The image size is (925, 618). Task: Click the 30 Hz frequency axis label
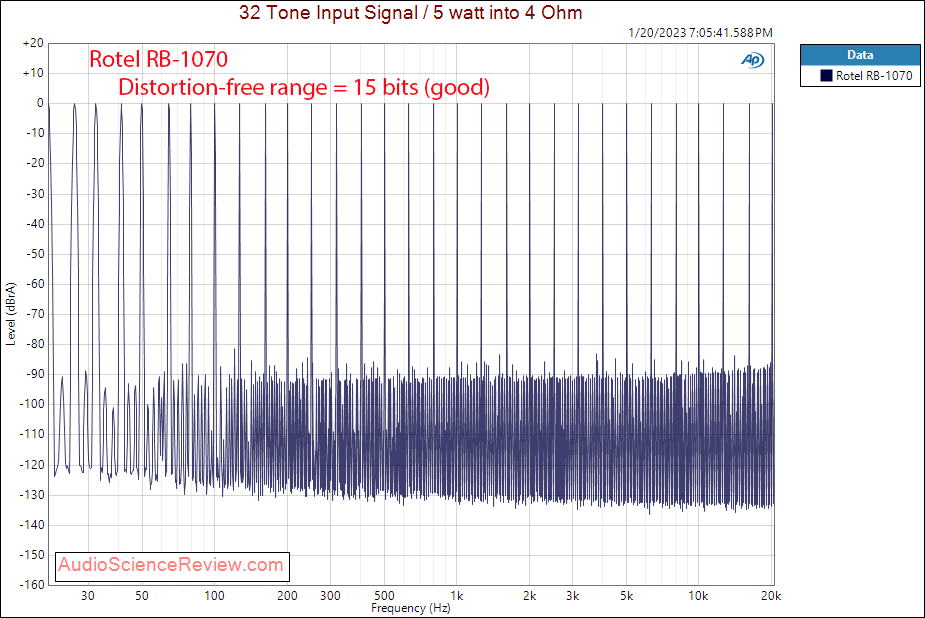88,596
